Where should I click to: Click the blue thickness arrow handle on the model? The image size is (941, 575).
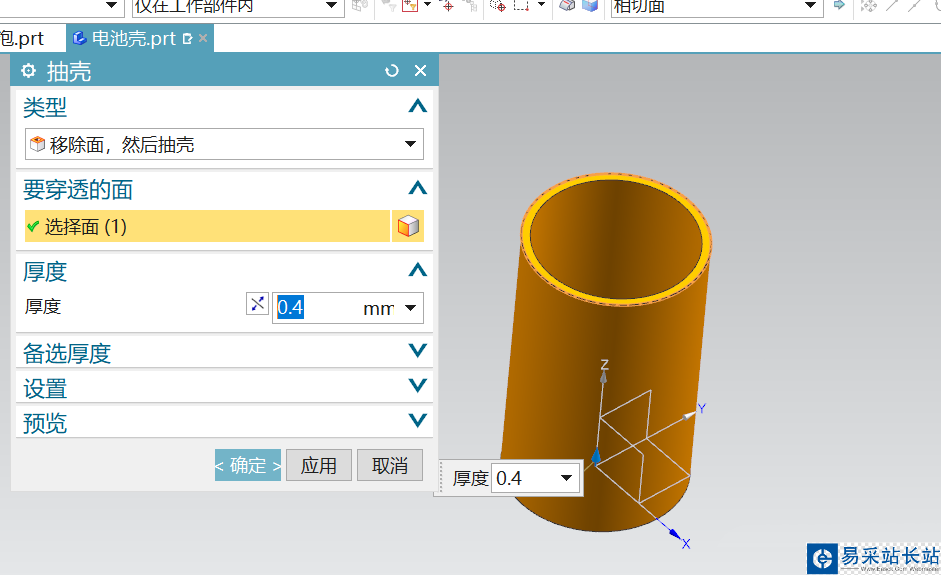[x=596, y=456]
